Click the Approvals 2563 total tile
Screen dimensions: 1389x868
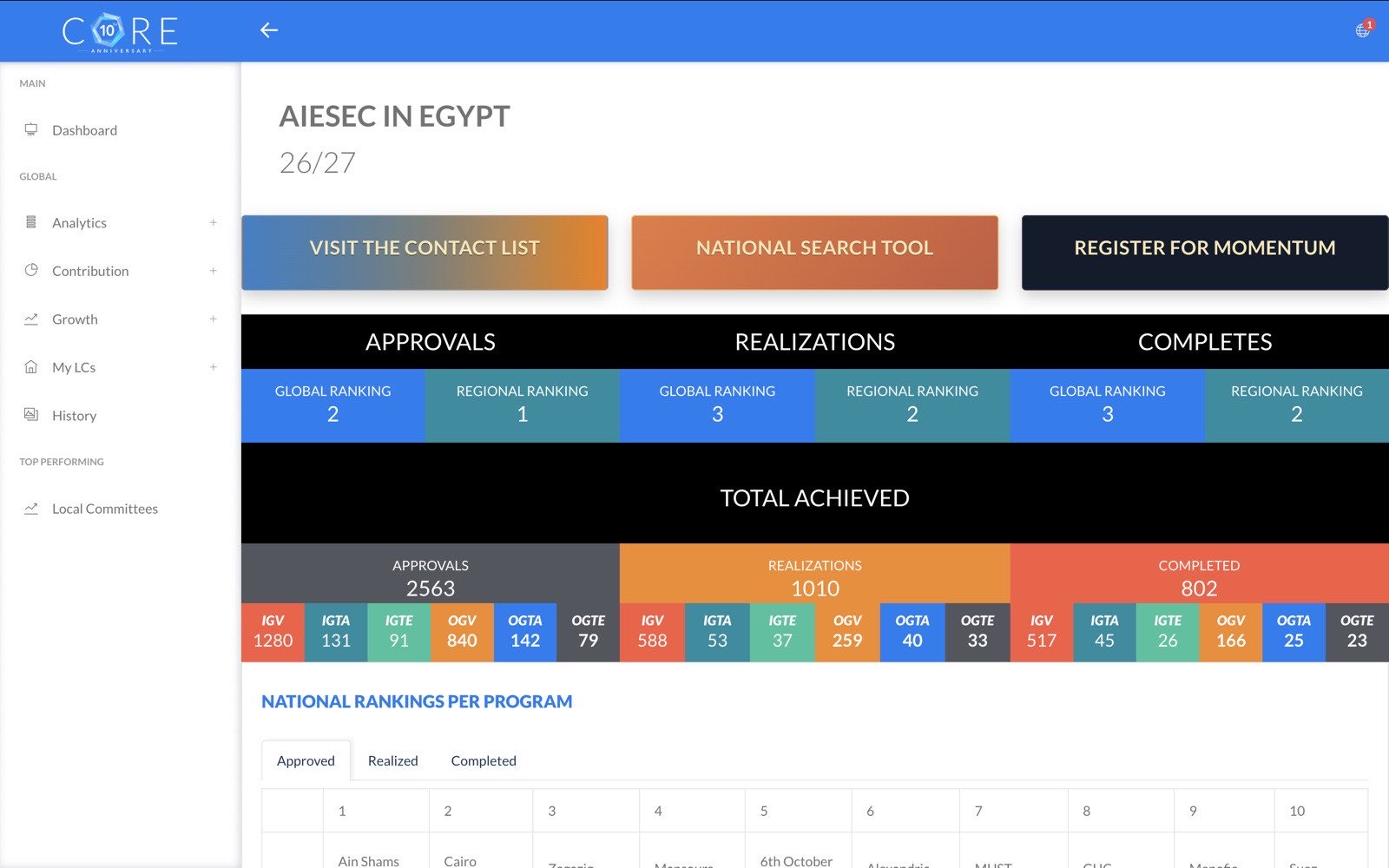point(431,574)
